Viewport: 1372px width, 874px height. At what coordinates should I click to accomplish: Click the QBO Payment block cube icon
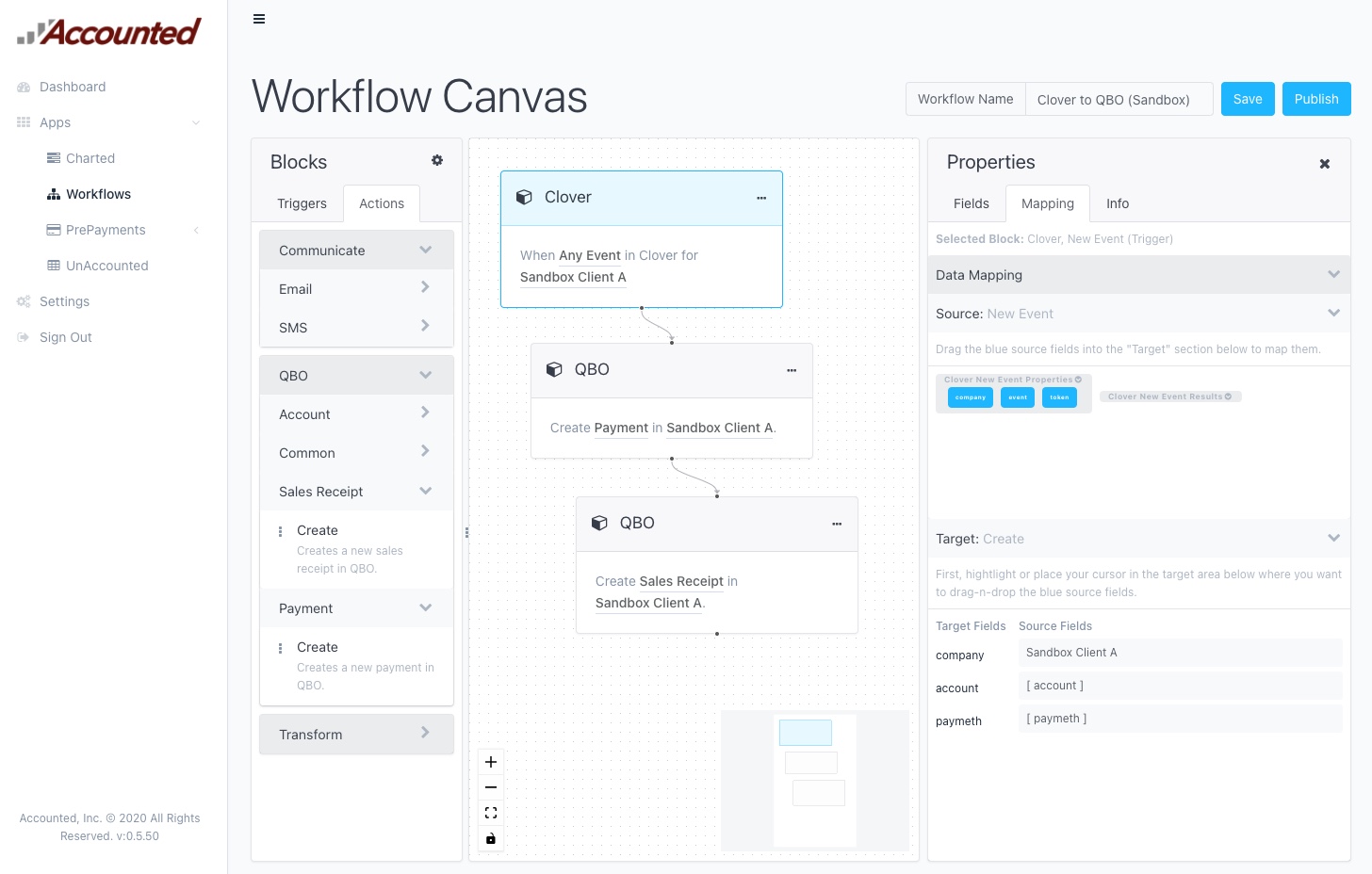554,369
